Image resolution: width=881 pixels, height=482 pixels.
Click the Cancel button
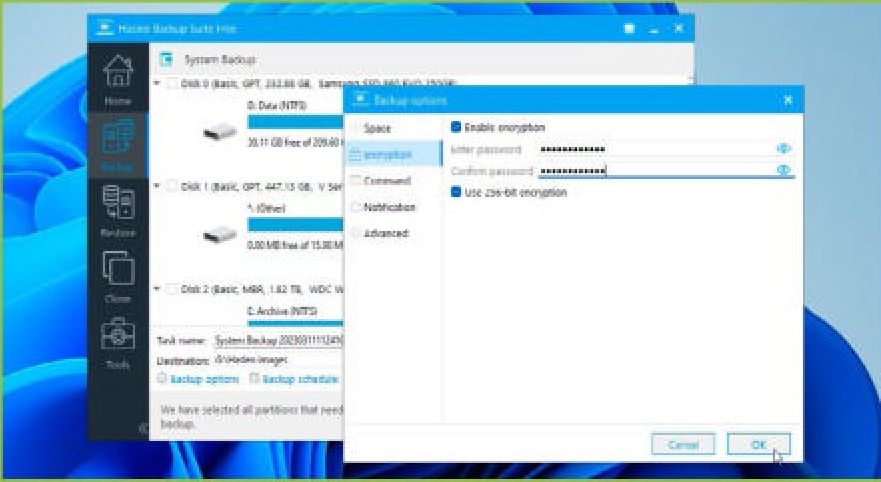(x=683, y=444)
